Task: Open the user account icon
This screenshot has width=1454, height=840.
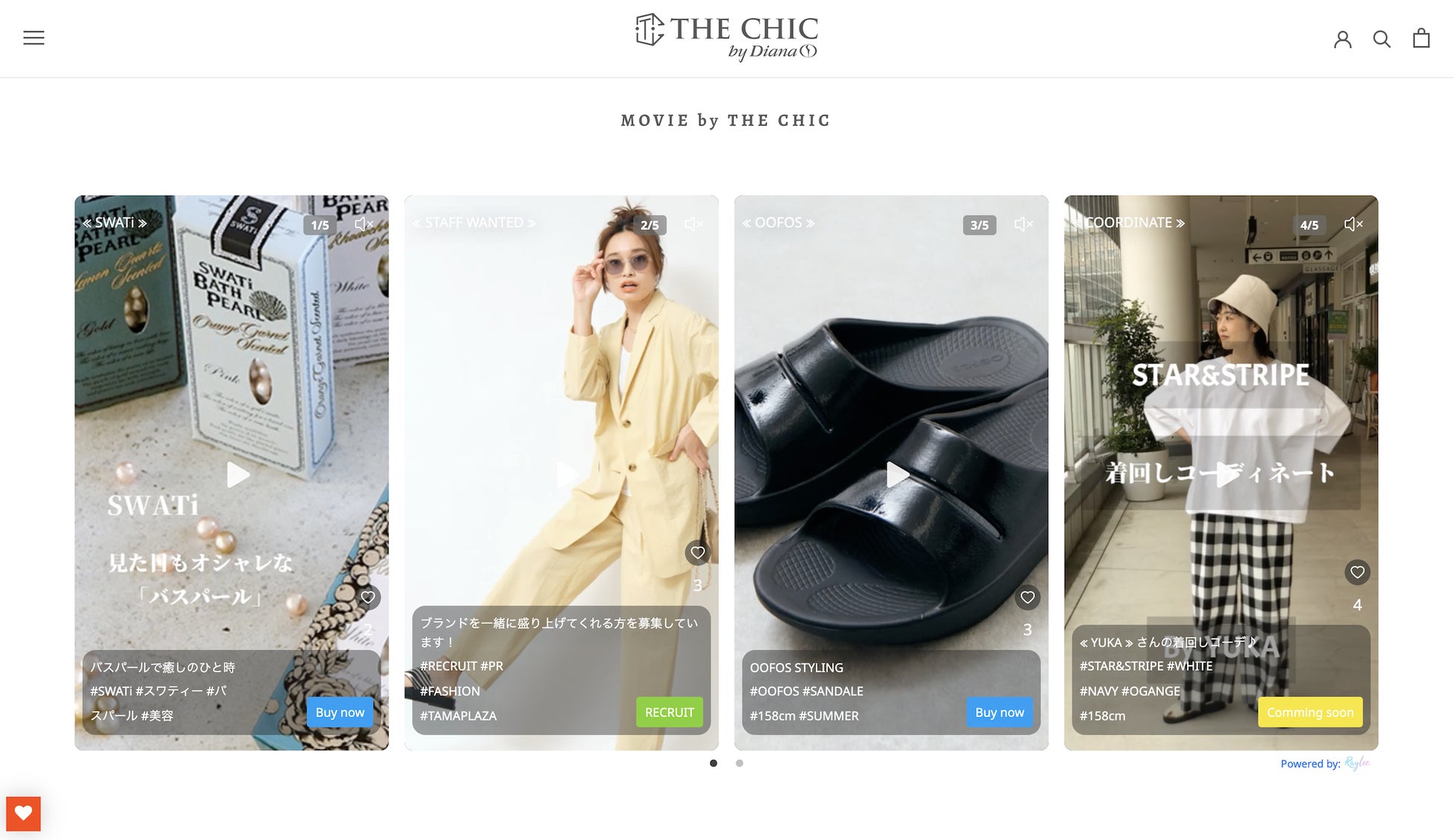Action: (1342, 39)
